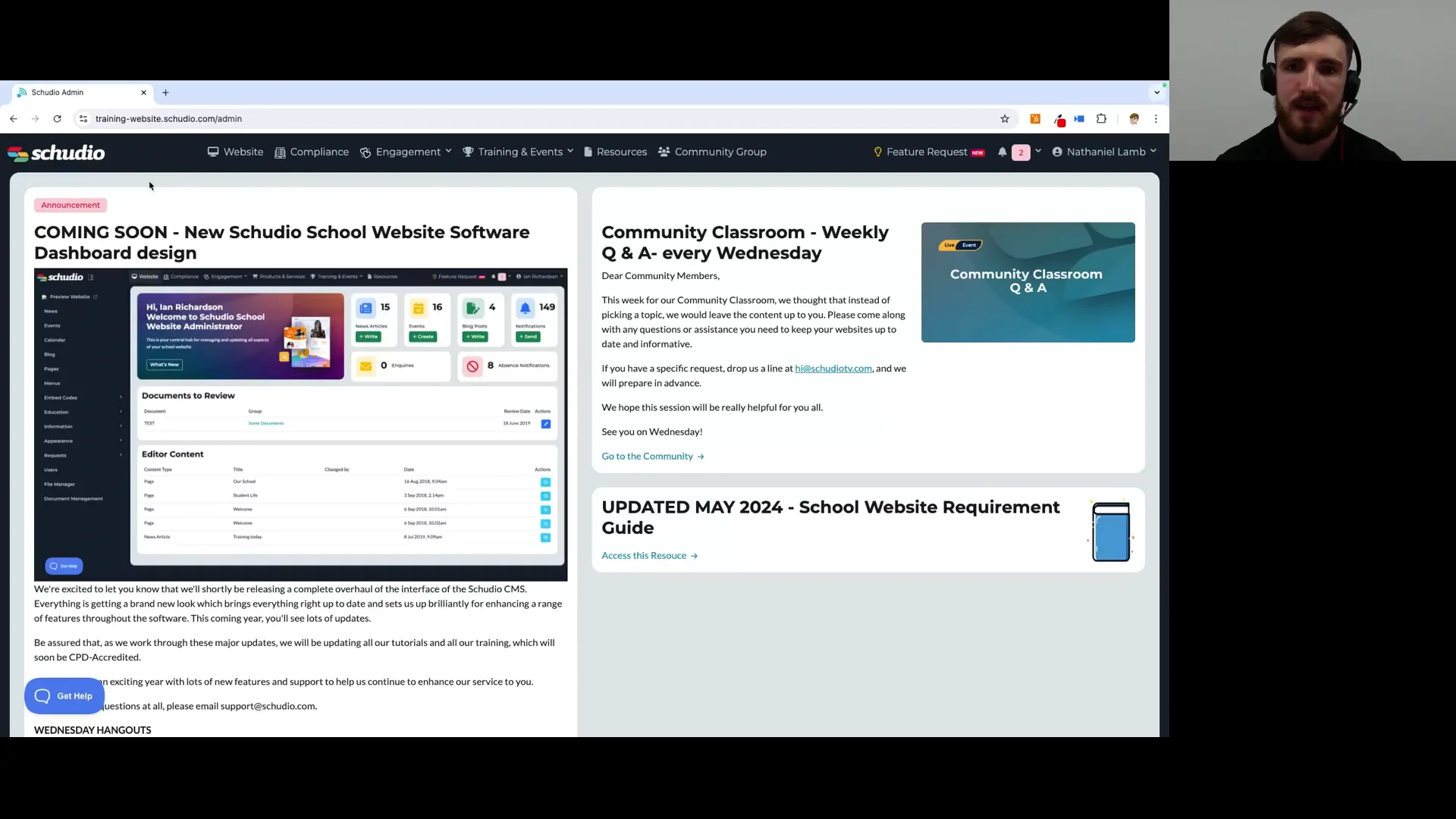Bookmark this page with the star icon

tap(1005, 119)
